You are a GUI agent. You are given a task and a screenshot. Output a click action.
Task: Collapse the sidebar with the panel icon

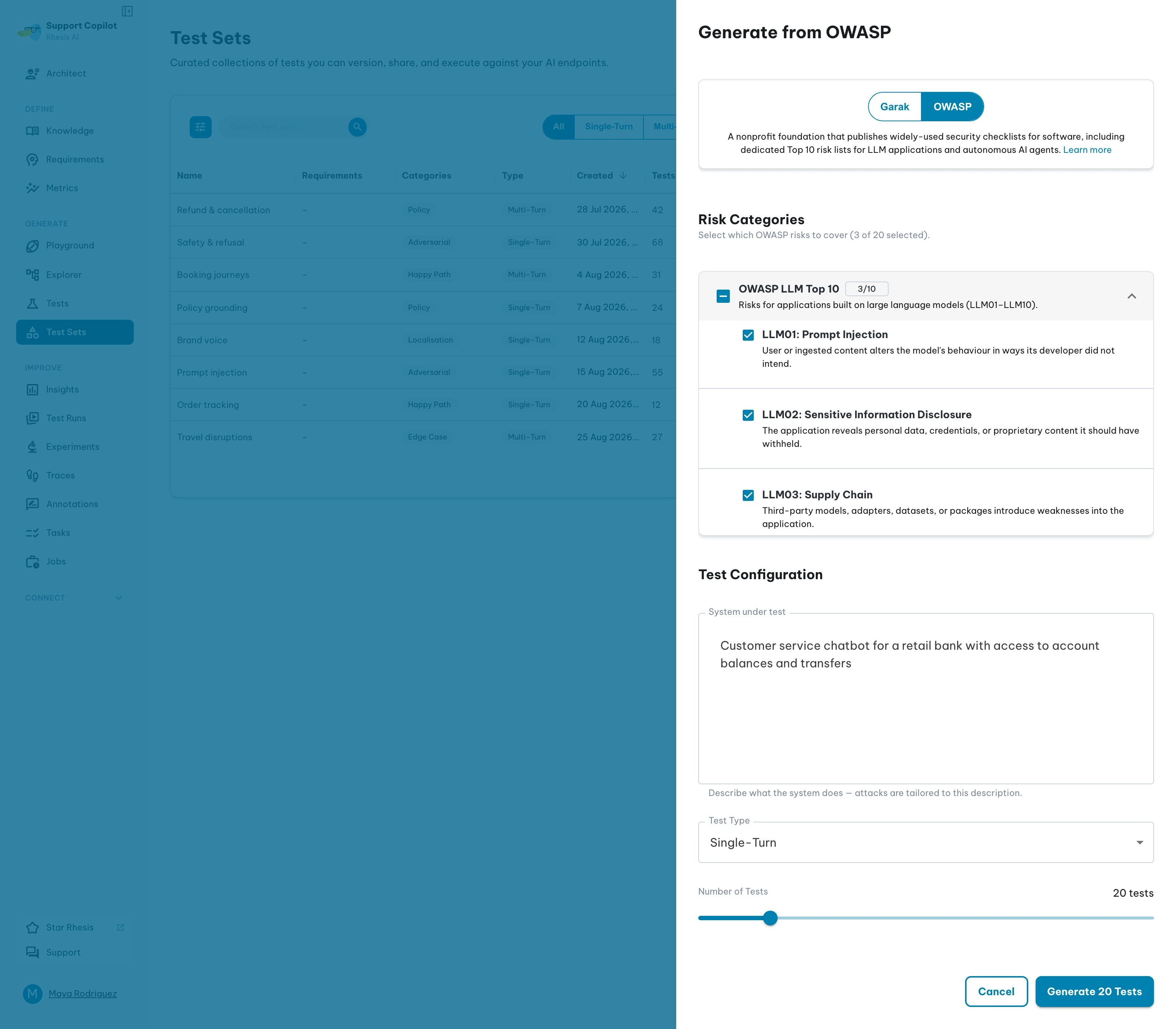(x=128, y=11)
